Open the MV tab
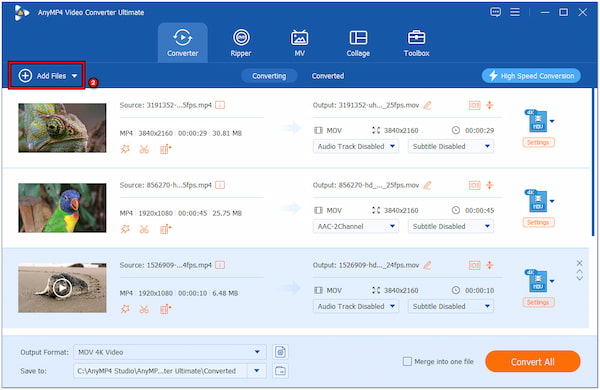This screenshot has height=390, width=600. tap(299, 43)
